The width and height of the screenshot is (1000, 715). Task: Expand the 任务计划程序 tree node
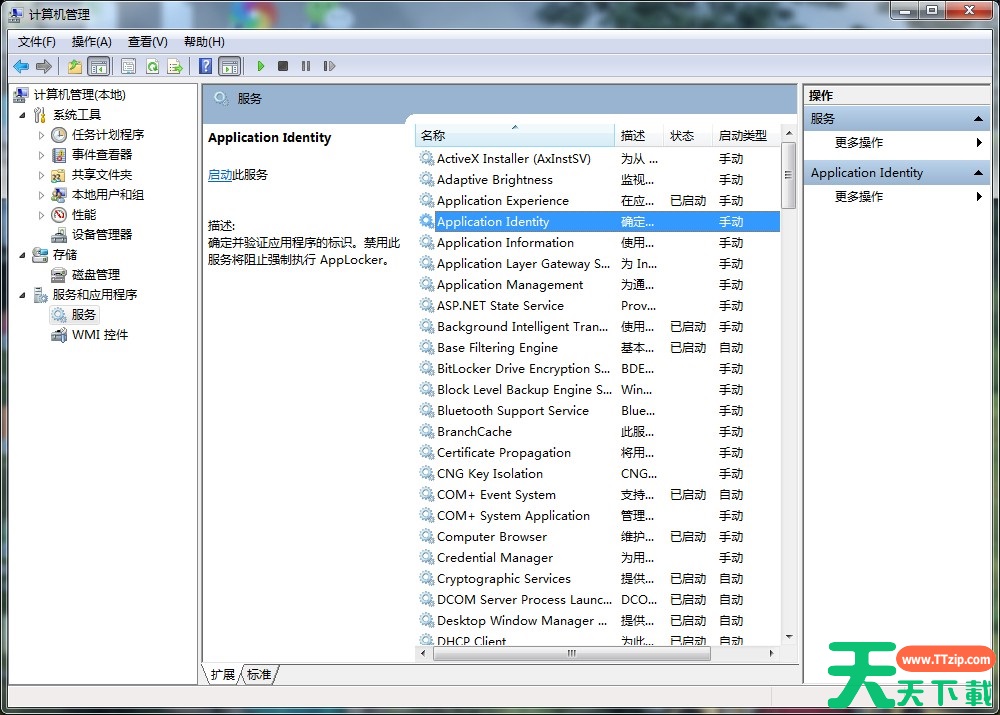42,135
